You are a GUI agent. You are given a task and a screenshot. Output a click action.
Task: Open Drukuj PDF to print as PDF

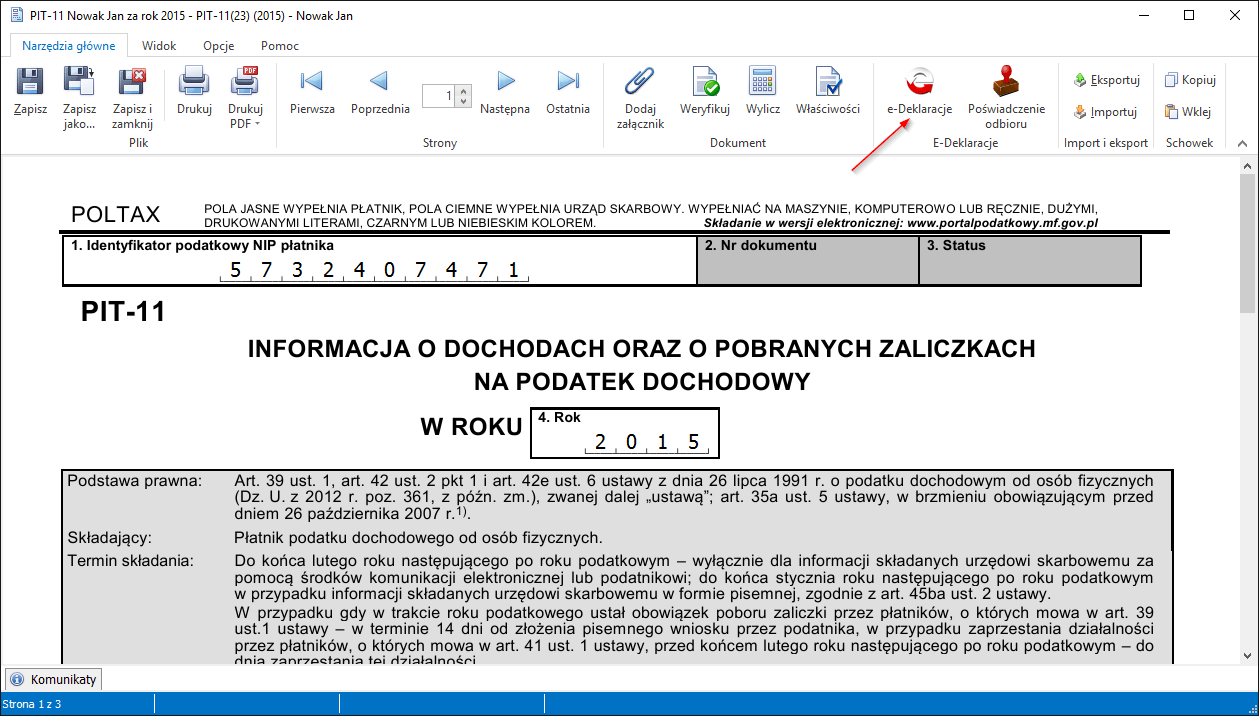click(x=244, y=90)
